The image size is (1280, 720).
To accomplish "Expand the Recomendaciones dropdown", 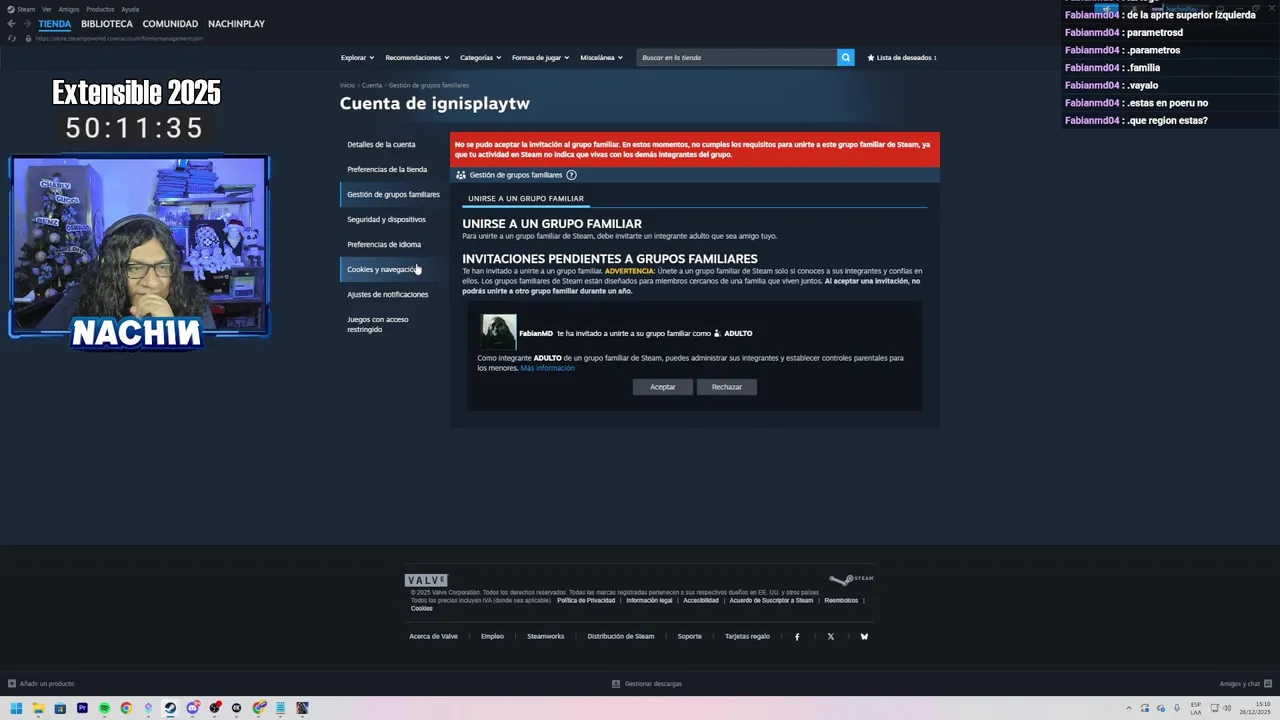I will [x=417, y=58].
